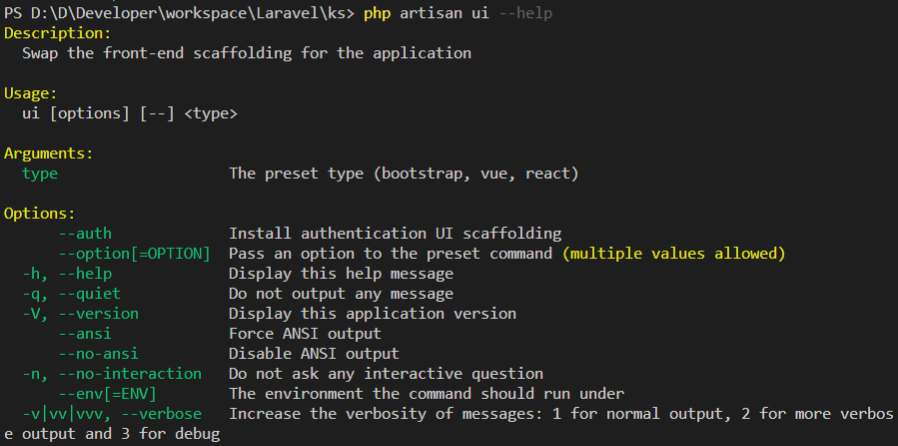
Task: Click the '--env[=ENV]' option
Action: click(x=107, y=394)
